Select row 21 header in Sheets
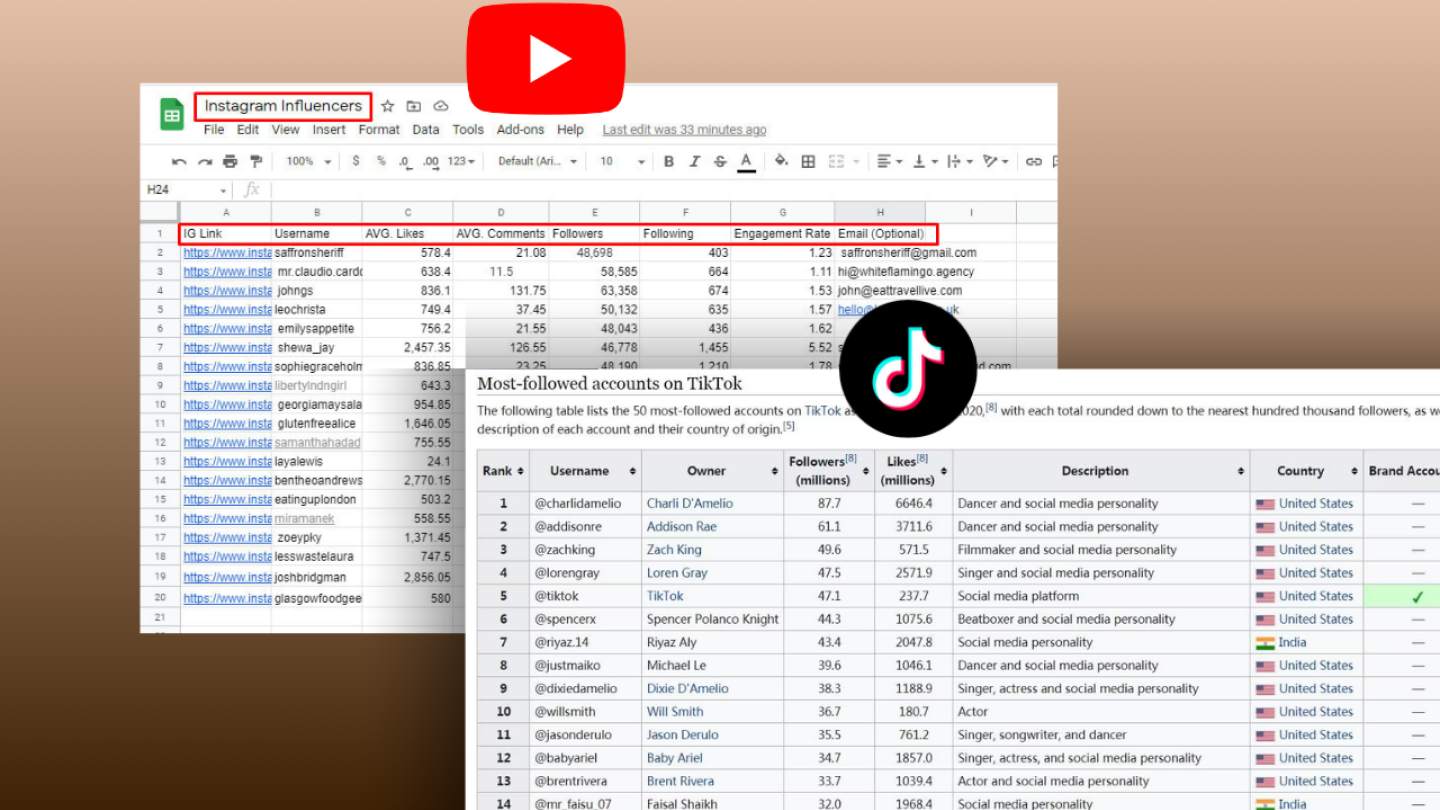1440x810 pixels. (x=160, y=617)
